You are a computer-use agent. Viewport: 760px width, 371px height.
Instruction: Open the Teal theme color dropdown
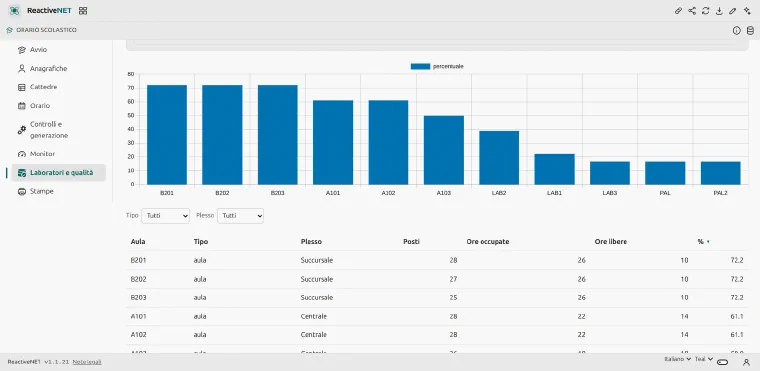click(704, 359)
